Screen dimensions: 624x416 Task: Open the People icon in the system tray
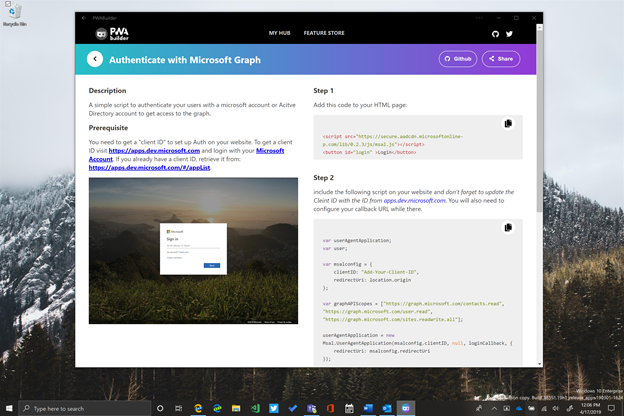pos(479,408)
